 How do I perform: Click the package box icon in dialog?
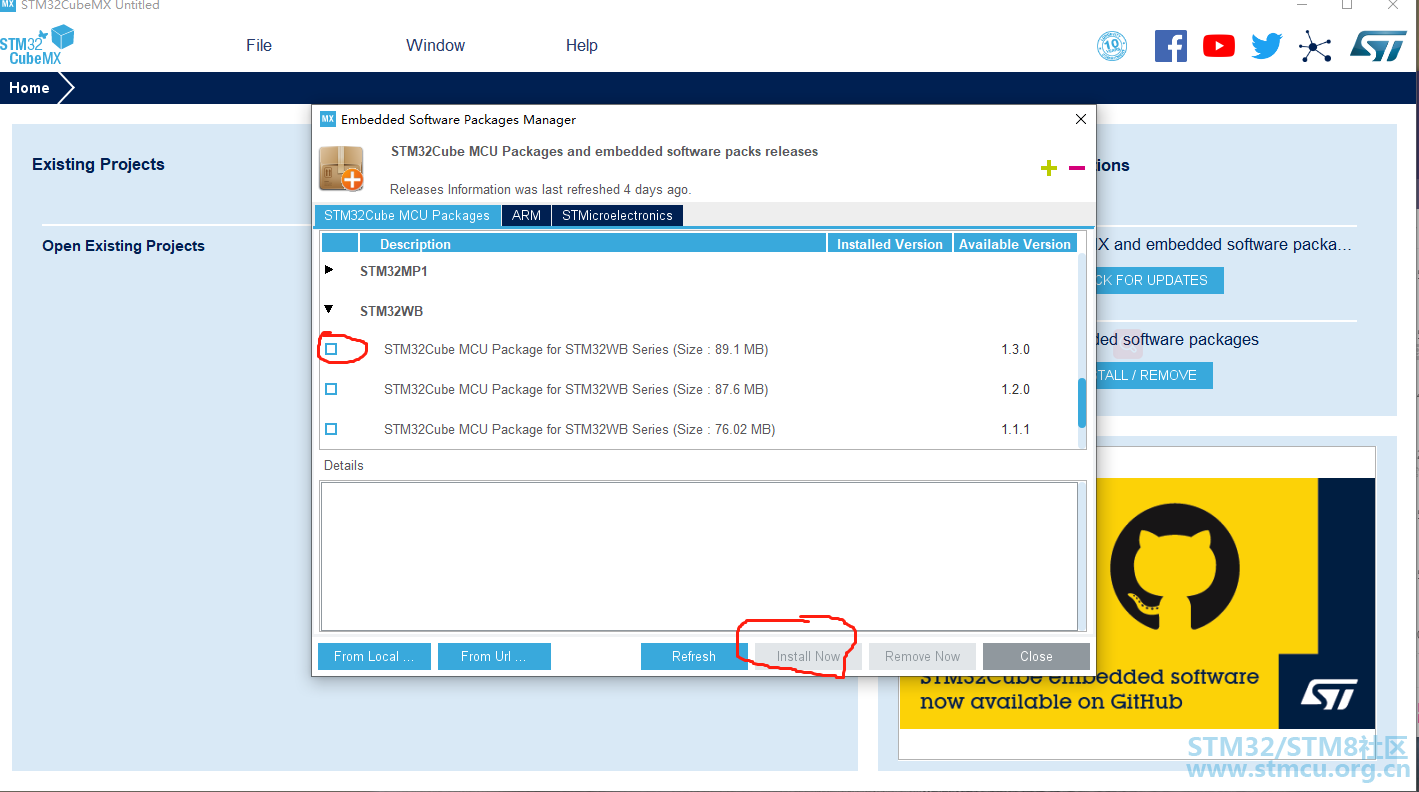(x=341, y=168)
